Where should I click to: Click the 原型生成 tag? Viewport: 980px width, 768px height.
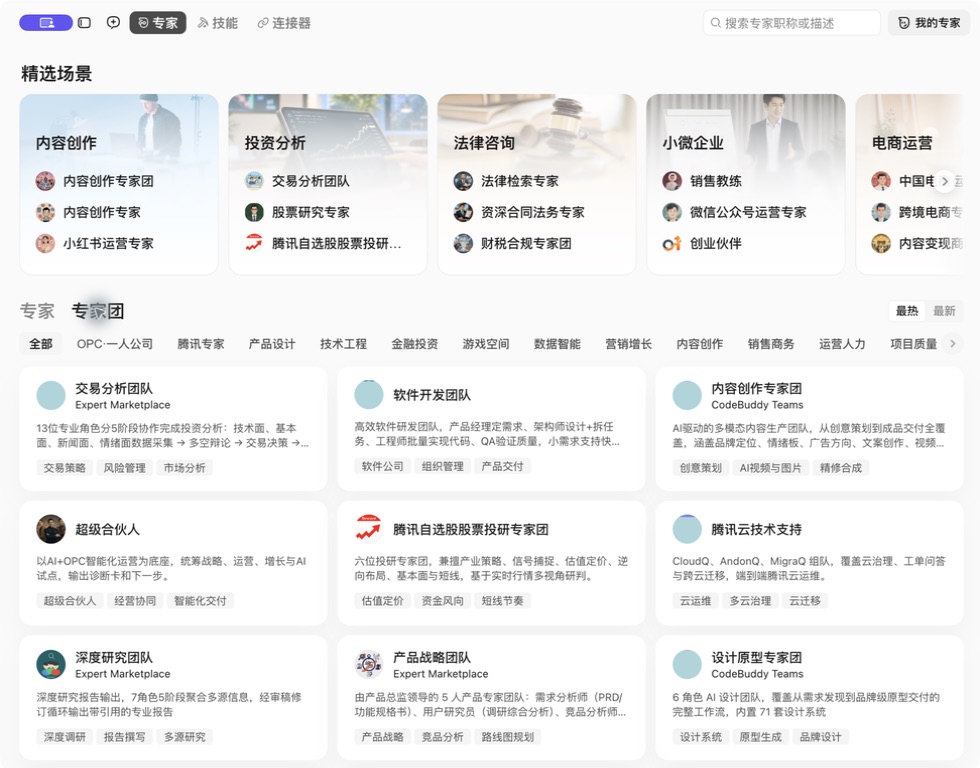(x=761, y=737)
